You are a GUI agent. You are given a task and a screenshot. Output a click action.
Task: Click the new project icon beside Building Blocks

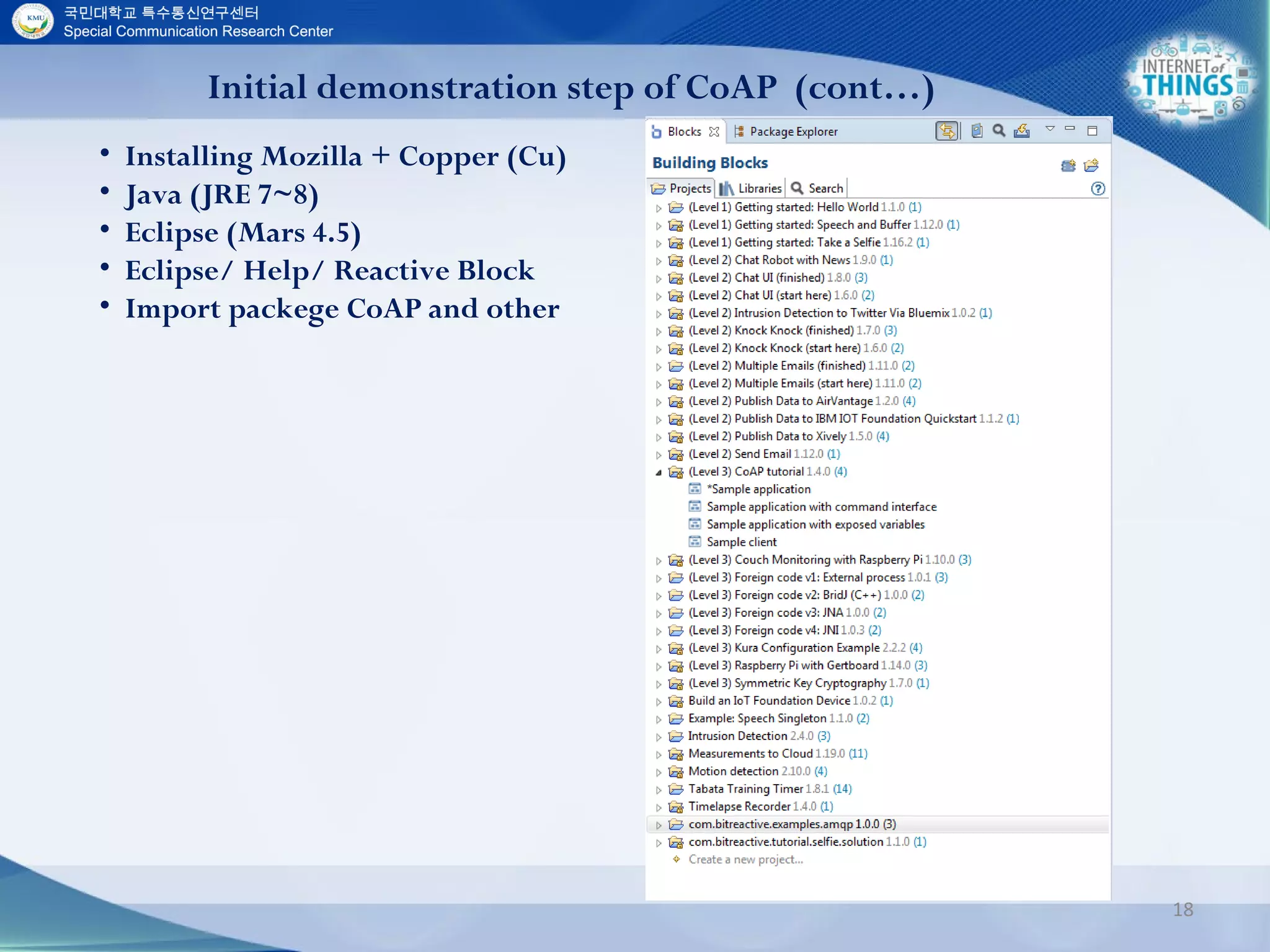pos(1068,165)
